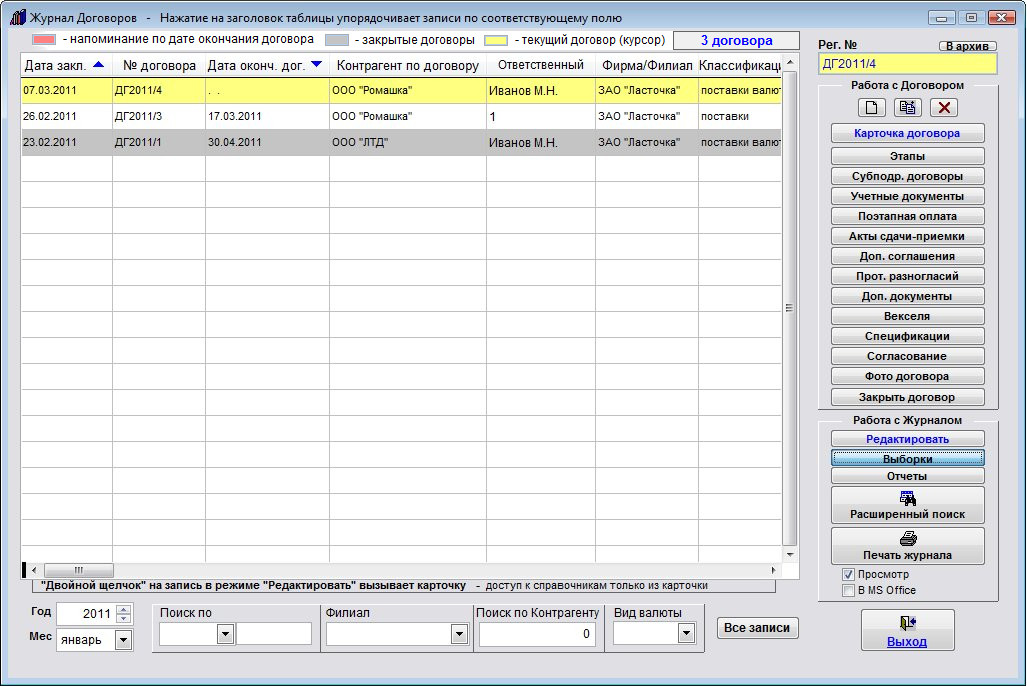
Task: Sort by the Дата оконч. дог. column arrow
Action: [x=316, y=65]
